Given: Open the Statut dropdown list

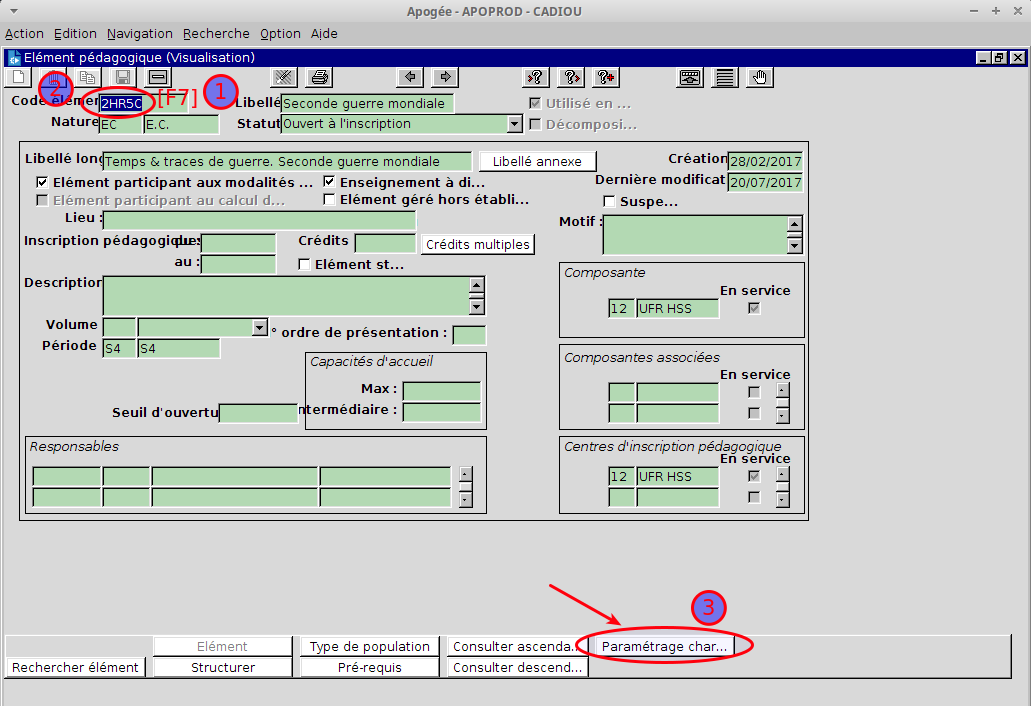Looking at the screenshot, I should coord(515,125).
